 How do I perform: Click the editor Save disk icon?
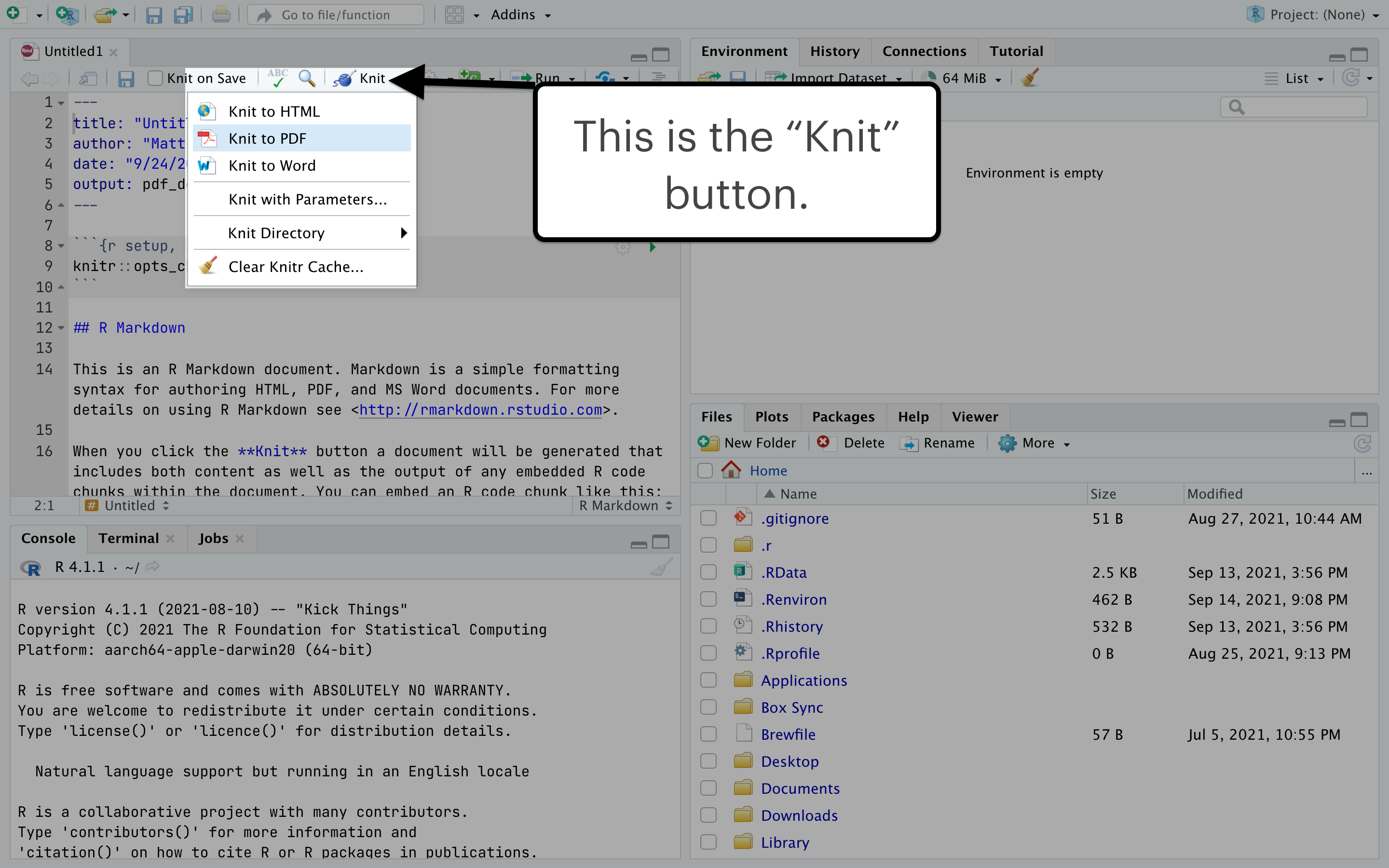point(126,79)
